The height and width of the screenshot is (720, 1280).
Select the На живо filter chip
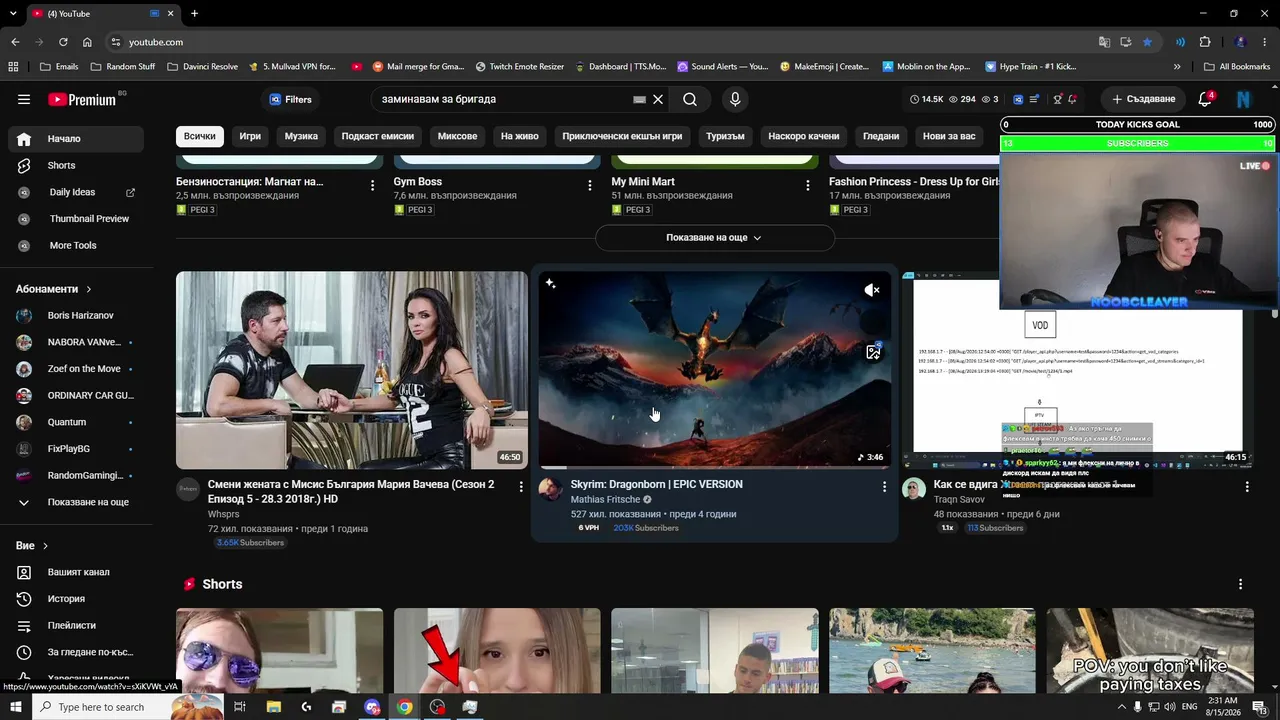click(x=520, y=136)
